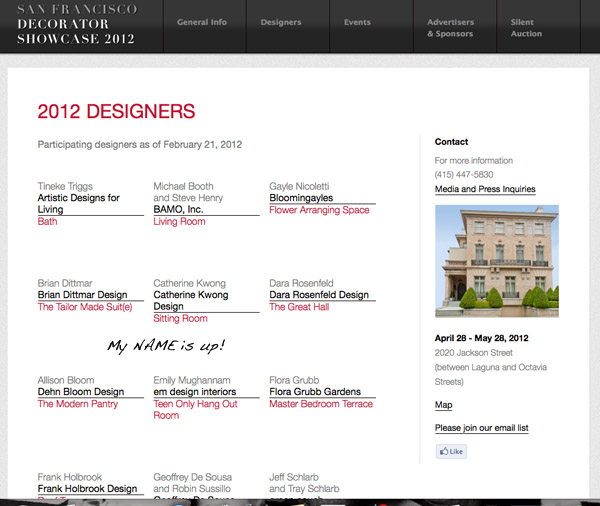Click the Emily Mughannam name

point(192,380)
